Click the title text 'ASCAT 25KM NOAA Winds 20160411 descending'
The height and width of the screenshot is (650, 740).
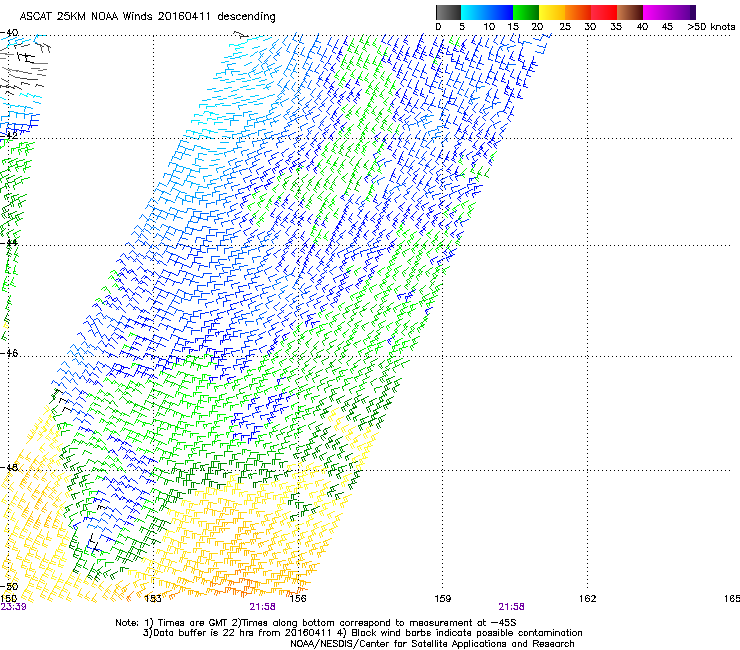click(147, 17)
